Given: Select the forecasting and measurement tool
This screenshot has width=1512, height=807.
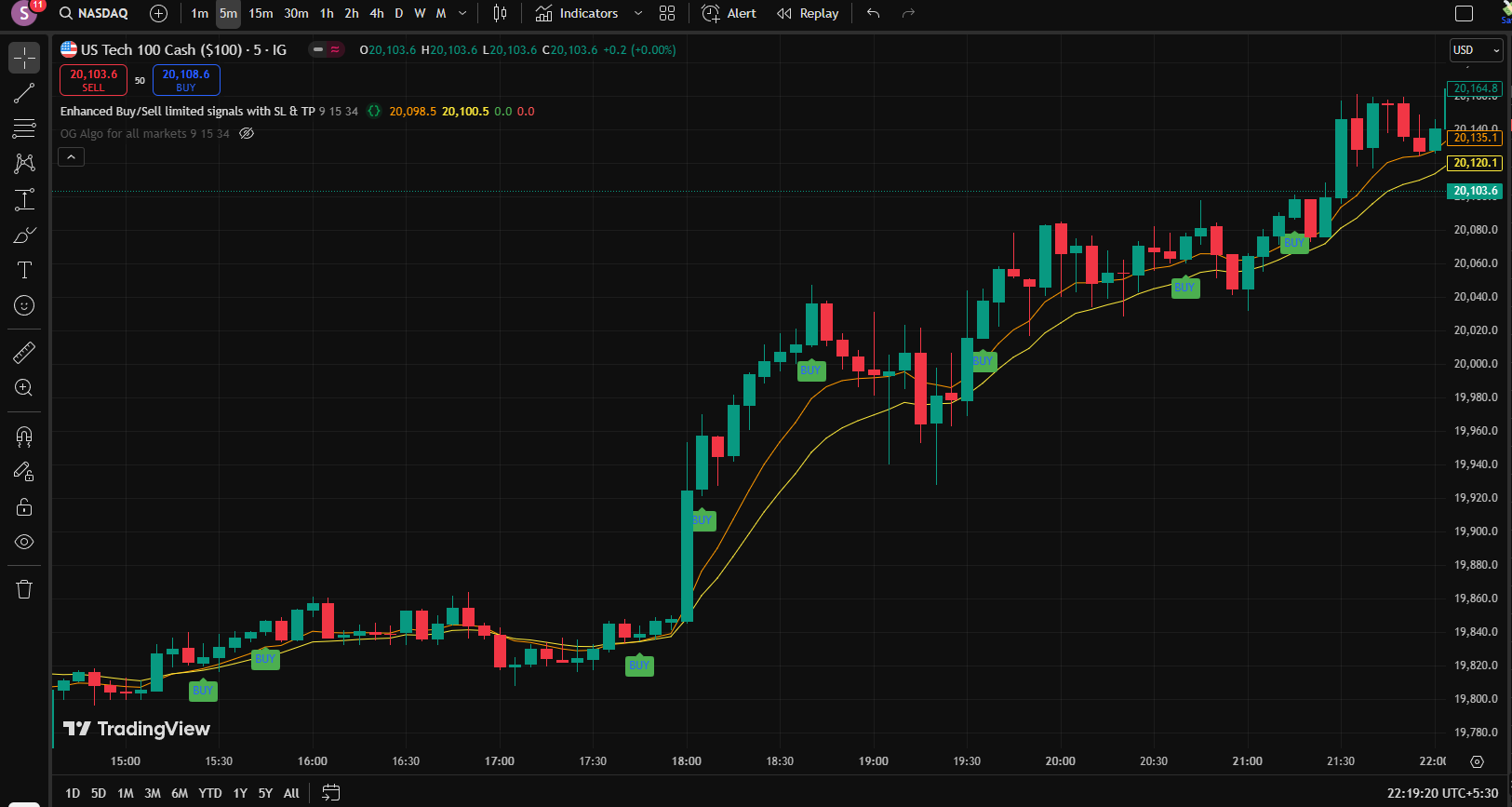Looking at the screenshot, I should (x=24, y=199).
